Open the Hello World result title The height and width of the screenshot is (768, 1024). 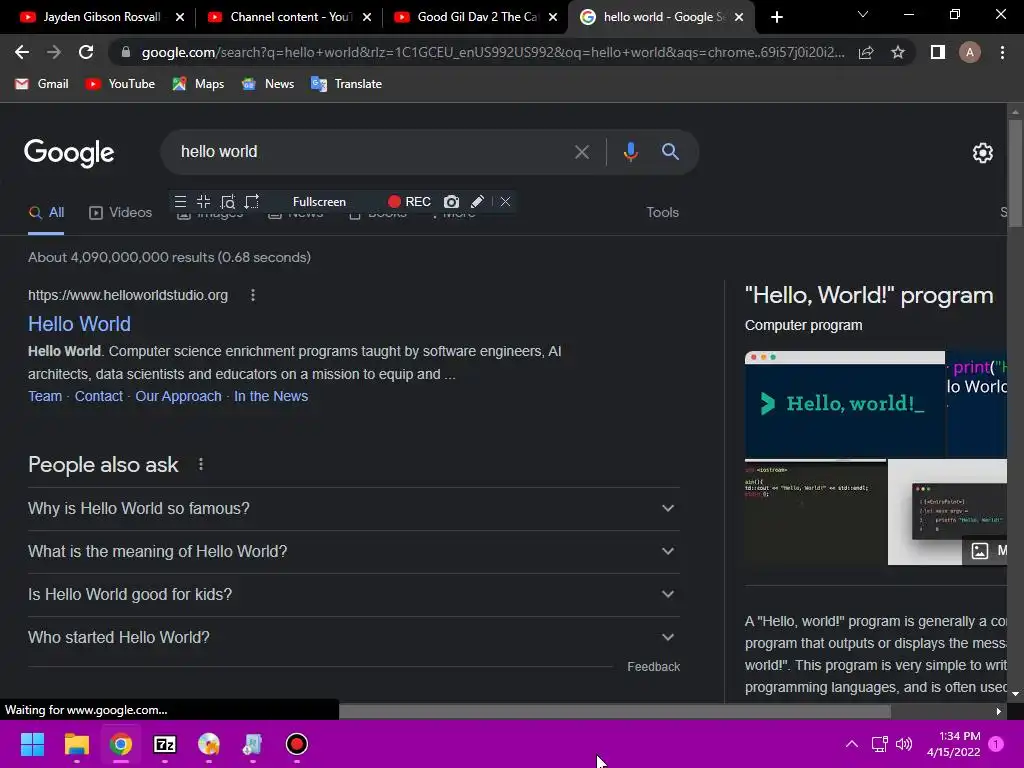(79, 324)
